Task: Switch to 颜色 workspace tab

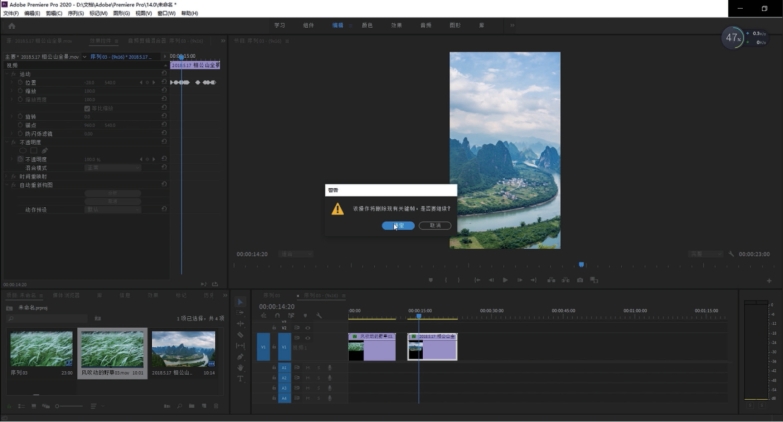Action: tap(367, 25)
